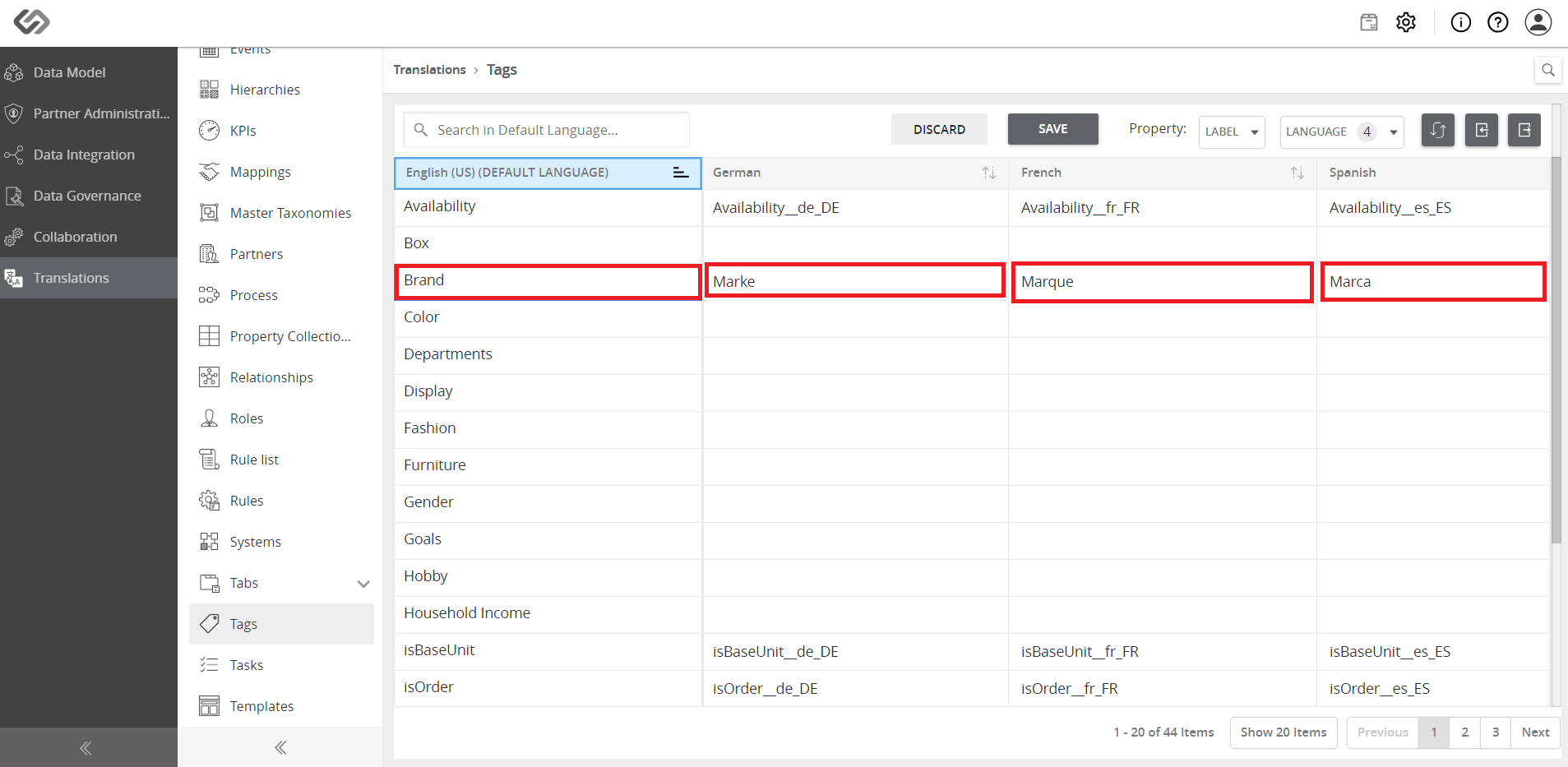Sort the French column
Viewport: 1568px width, 767px height.
click(1297, 173)
